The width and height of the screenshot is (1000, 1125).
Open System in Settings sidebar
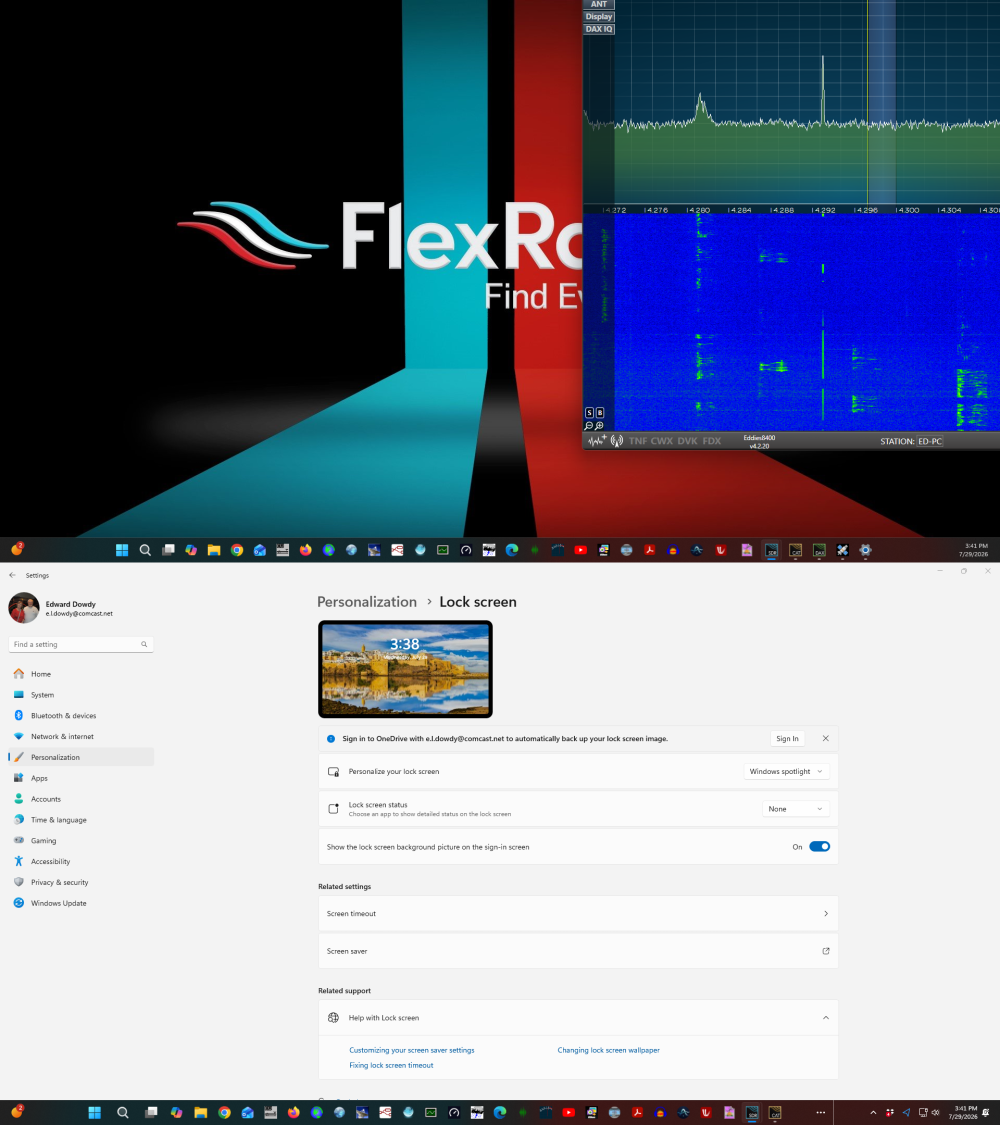pyautogui.click(x=81, y=695)
